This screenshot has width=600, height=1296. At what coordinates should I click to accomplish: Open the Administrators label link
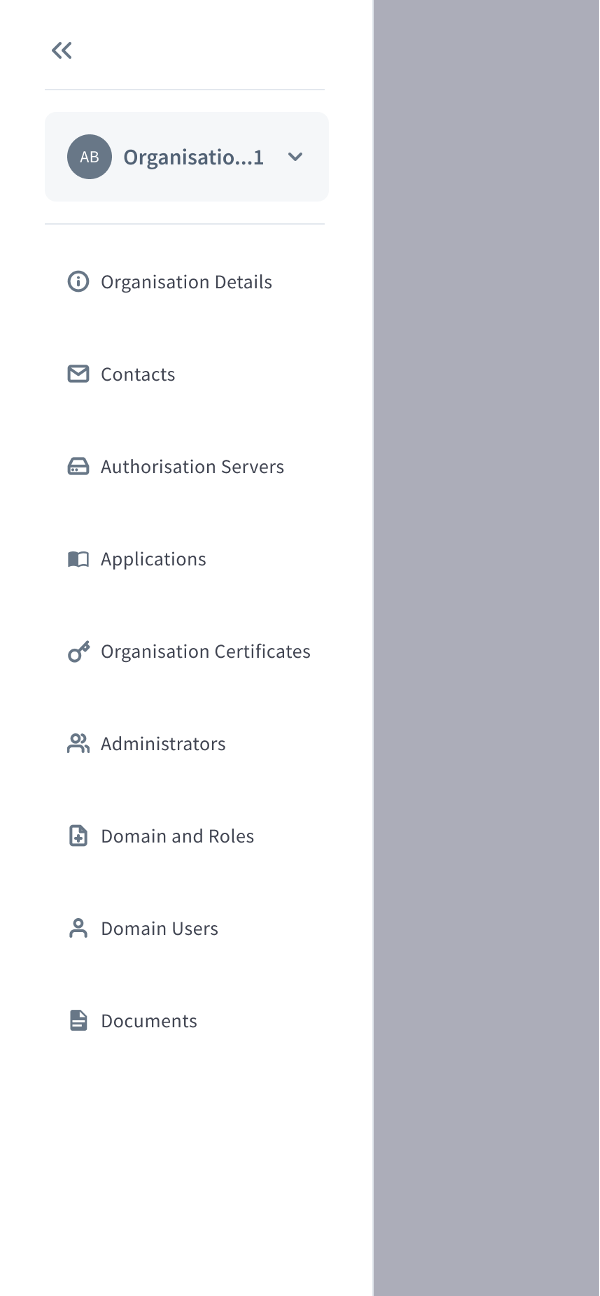point(163,744)
